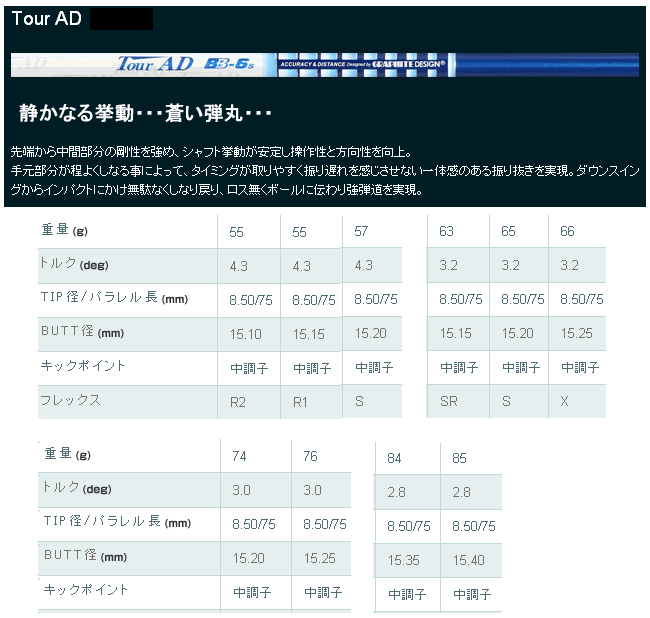Click second table's 'キックポイント' label
Screen dimensions: 650x618
coord(86,589)
